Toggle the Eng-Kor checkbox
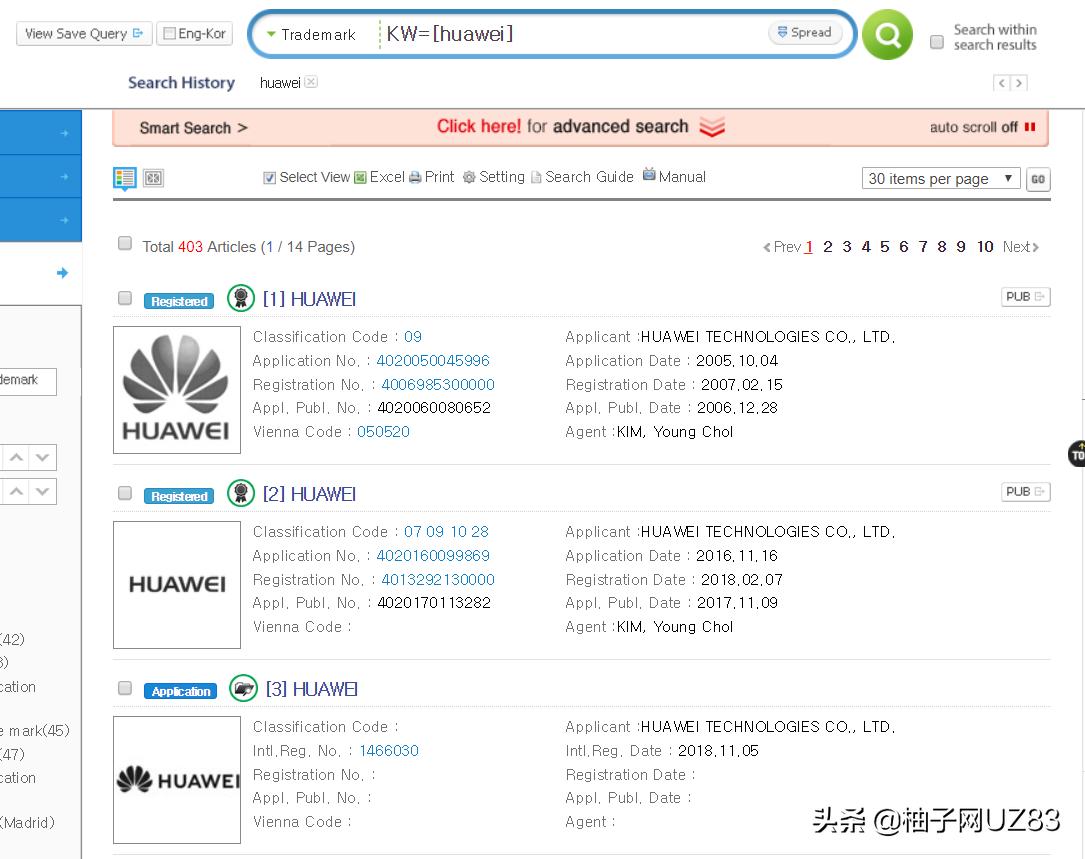 [169, 33]
